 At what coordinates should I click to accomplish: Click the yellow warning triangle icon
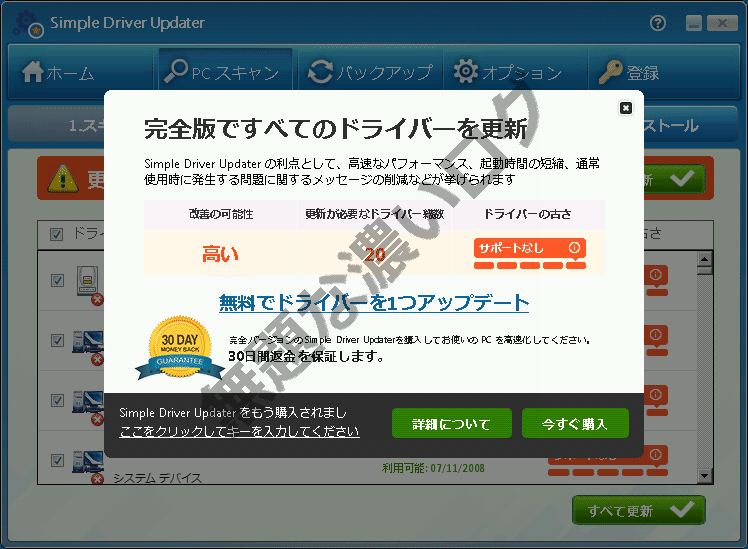[x=62, y=178]
